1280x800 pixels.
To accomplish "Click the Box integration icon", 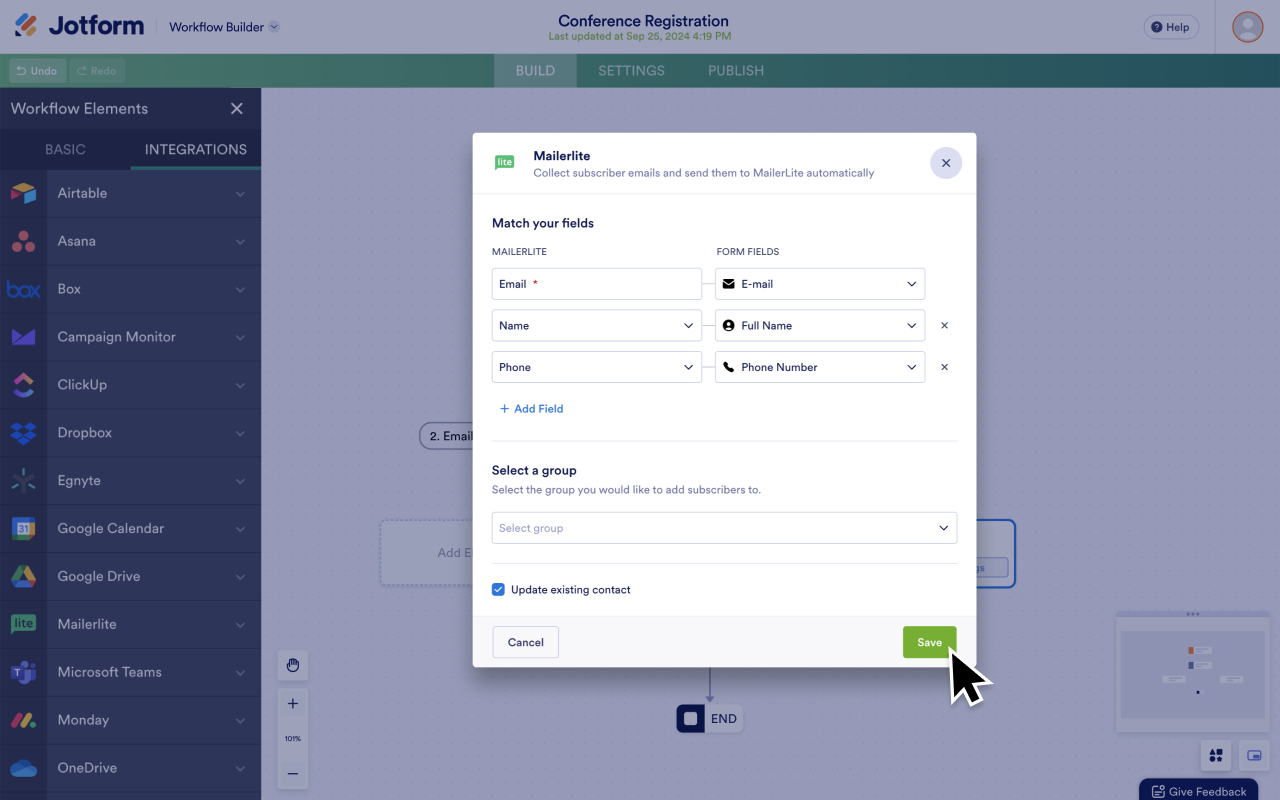I will pos(23,289).
